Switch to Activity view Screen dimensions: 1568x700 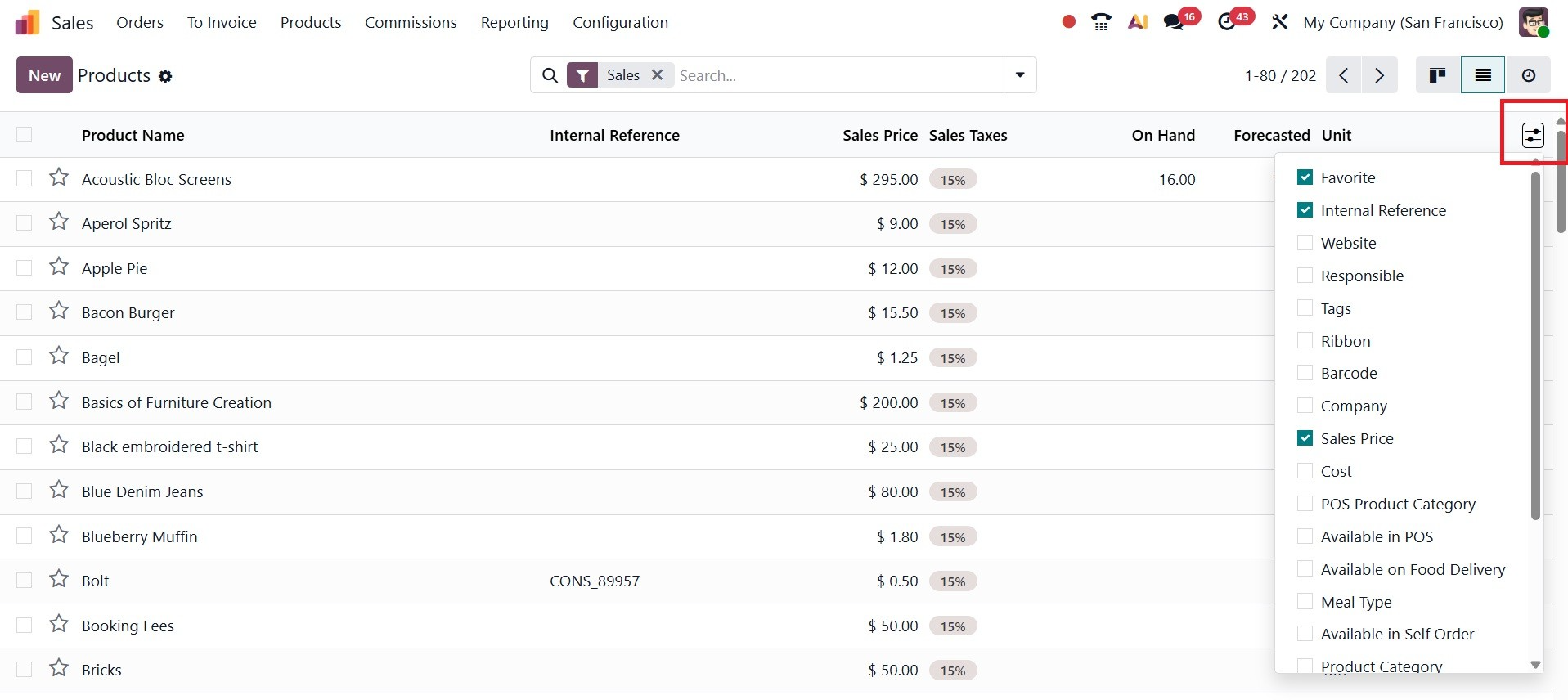[1528, 75]
